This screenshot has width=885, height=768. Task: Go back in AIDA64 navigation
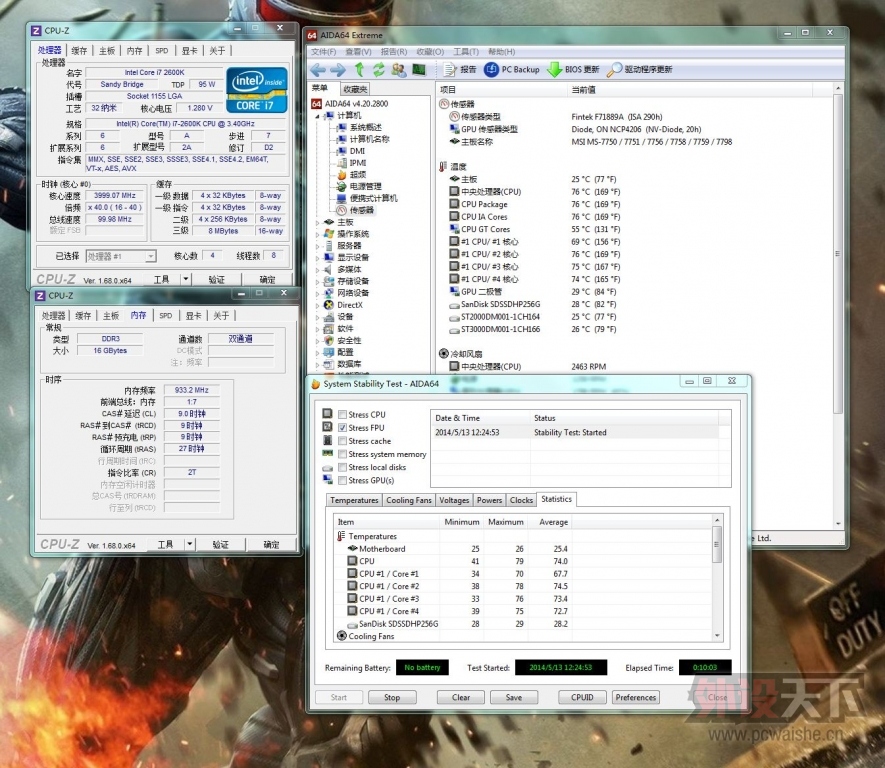point(318,70)
